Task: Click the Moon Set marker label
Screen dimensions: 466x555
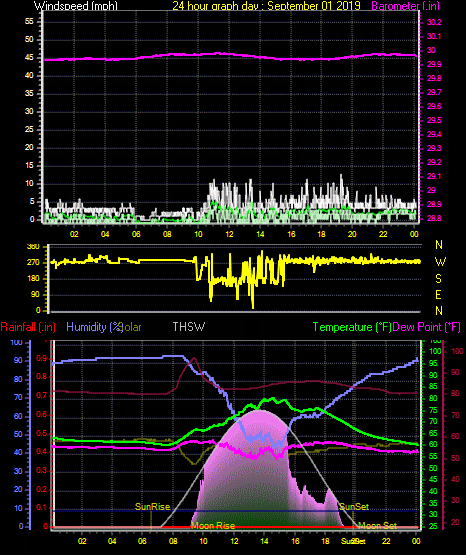Action: click(377, 526)
